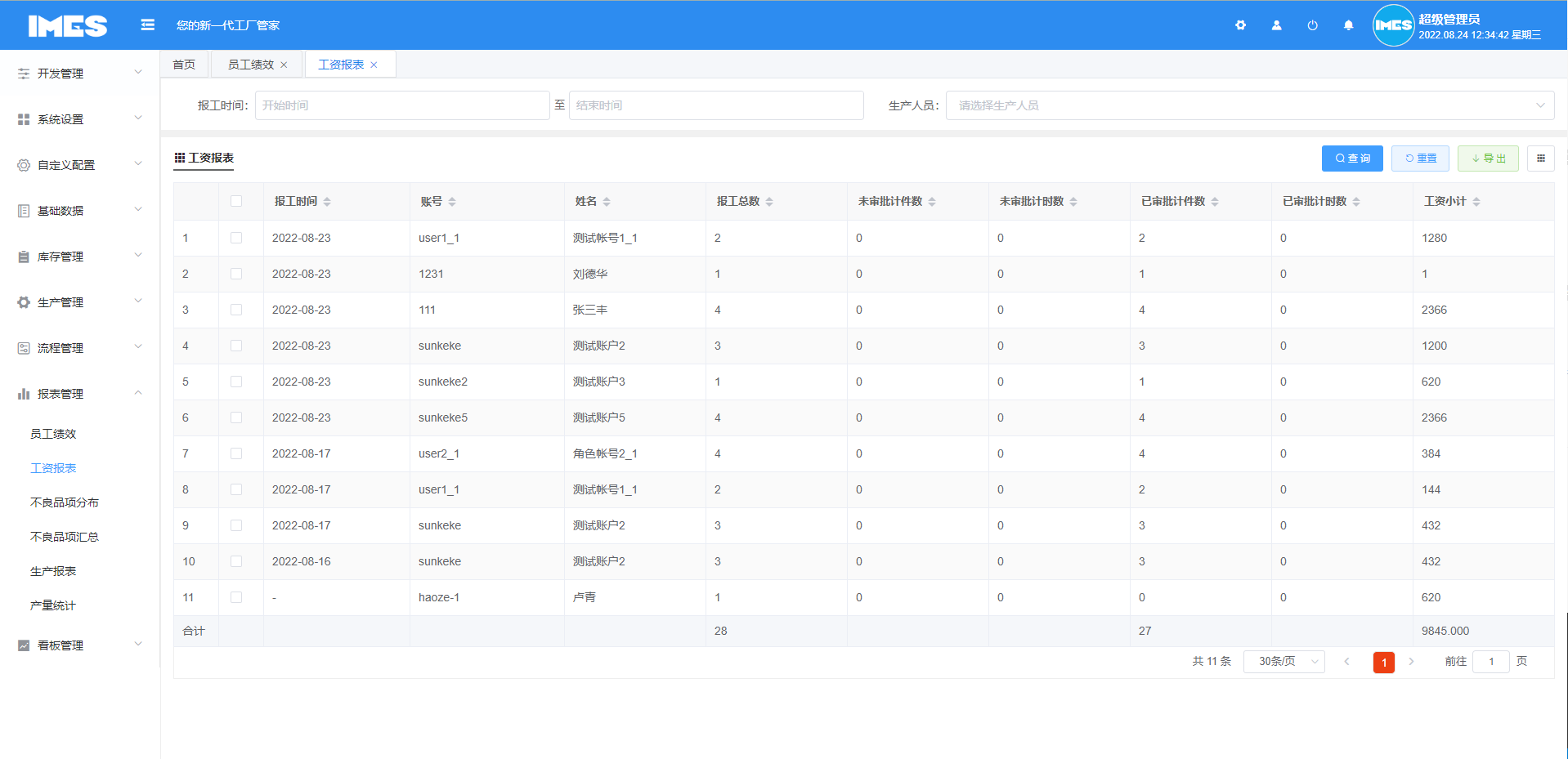Image resolution: width=1568 pixels, height=759 pixels.
Task: Check row 10 checkbox dated 2022-08-16
Action: [x=236, y=561]
